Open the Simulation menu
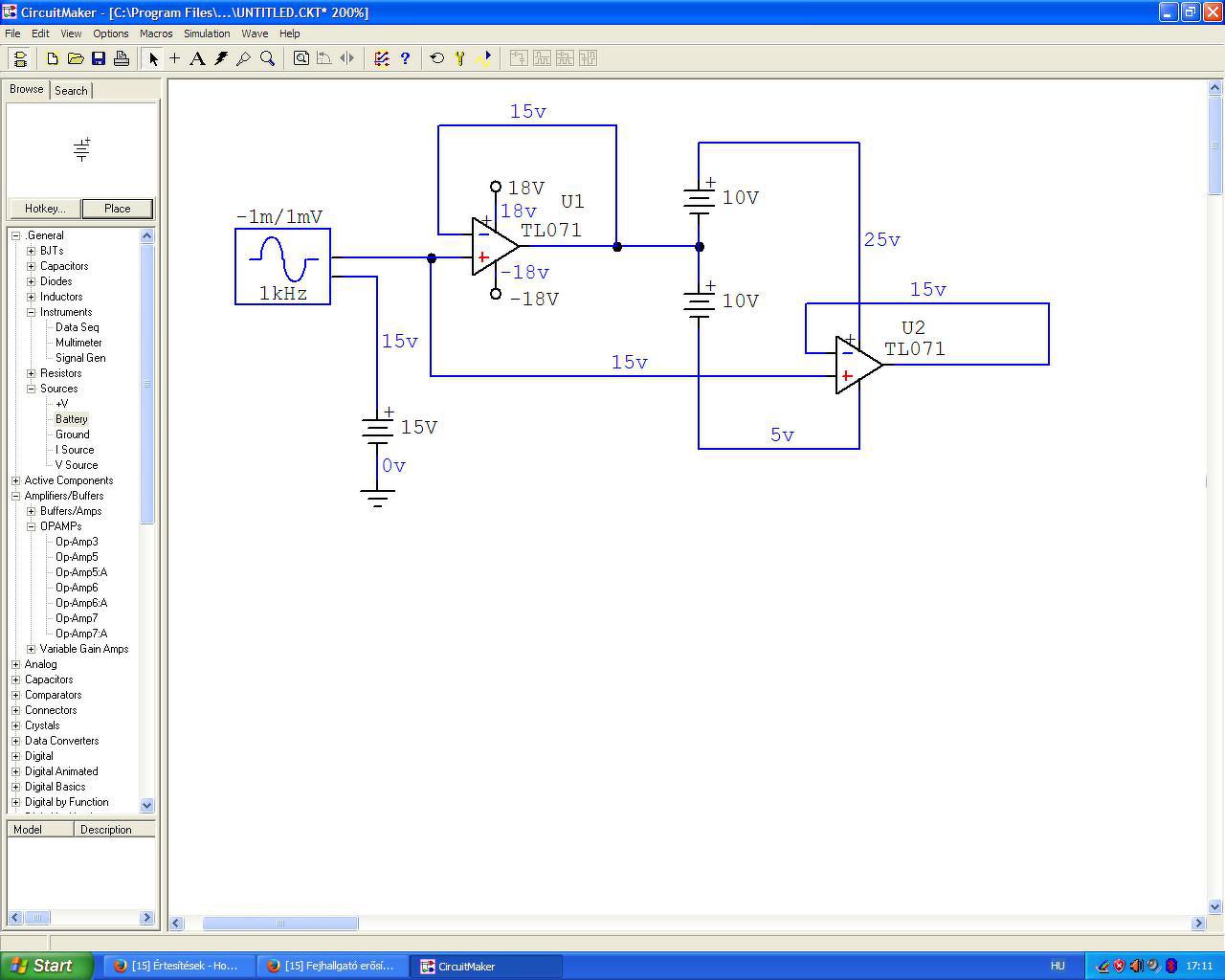Screen dimensions: 1225x980 pyautogui.click(x=207, y=33)
